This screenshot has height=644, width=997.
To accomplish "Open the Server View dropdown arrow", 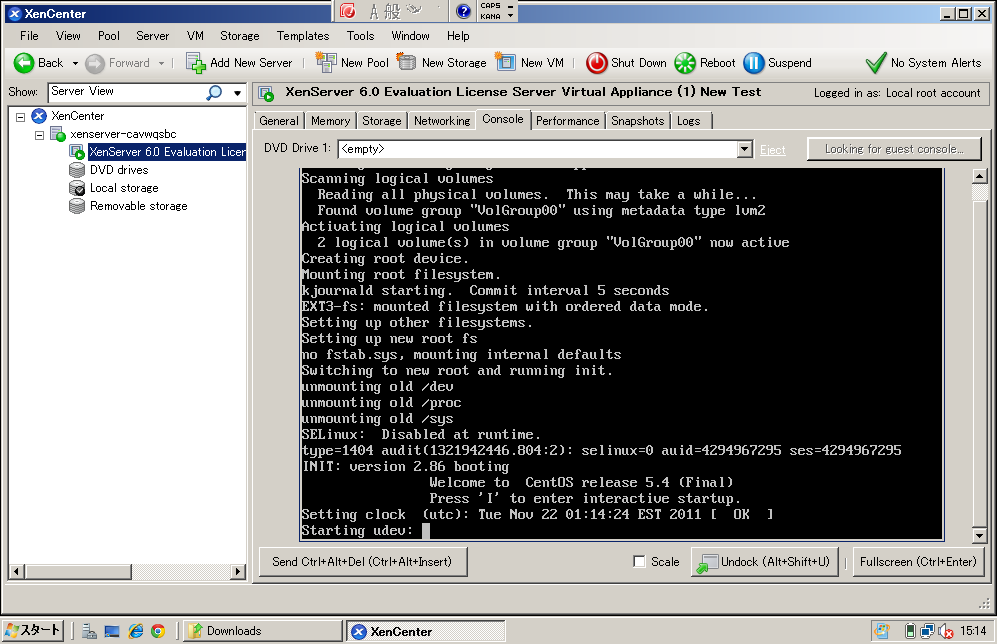I will click(x=237, y=93).
